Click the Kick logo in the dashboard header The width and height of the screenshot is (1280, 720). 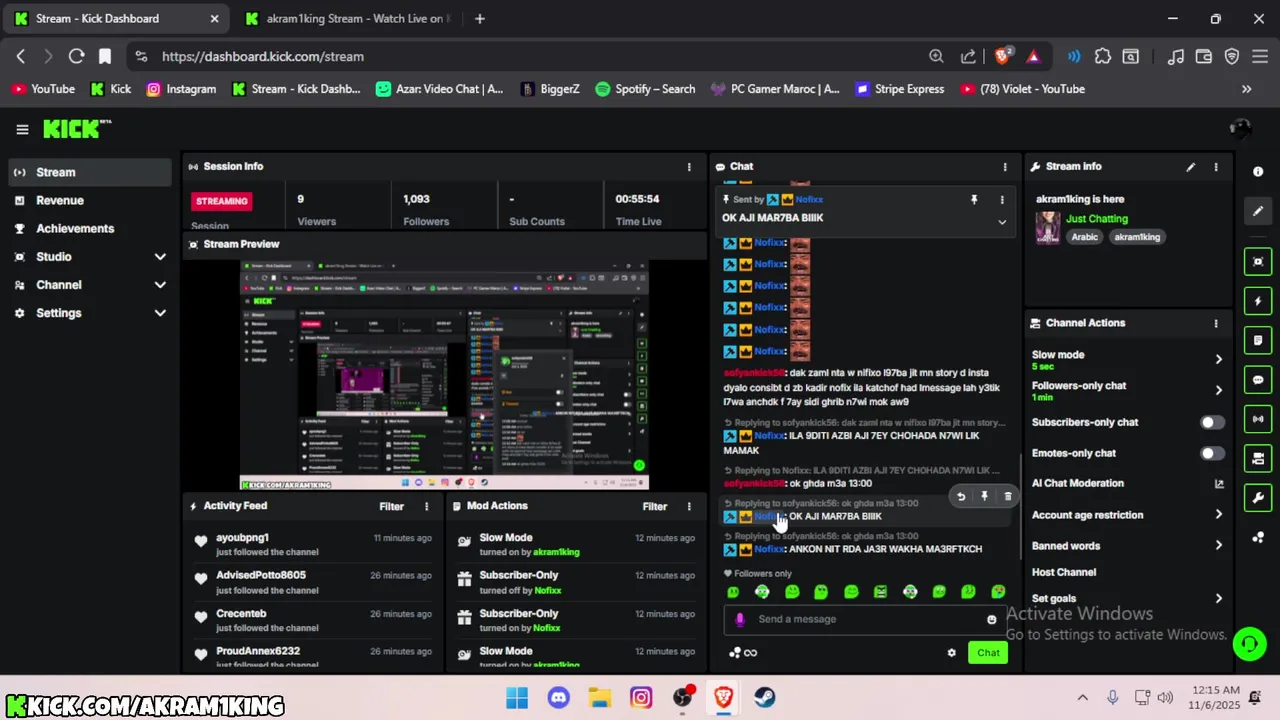coord(77,129)
